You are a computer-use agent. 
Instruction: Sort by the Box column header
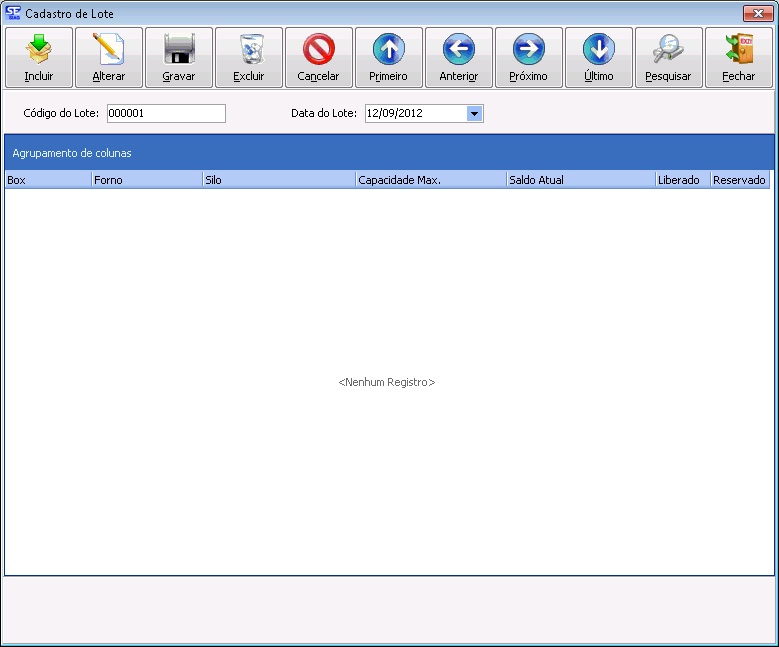pos(47,180)
